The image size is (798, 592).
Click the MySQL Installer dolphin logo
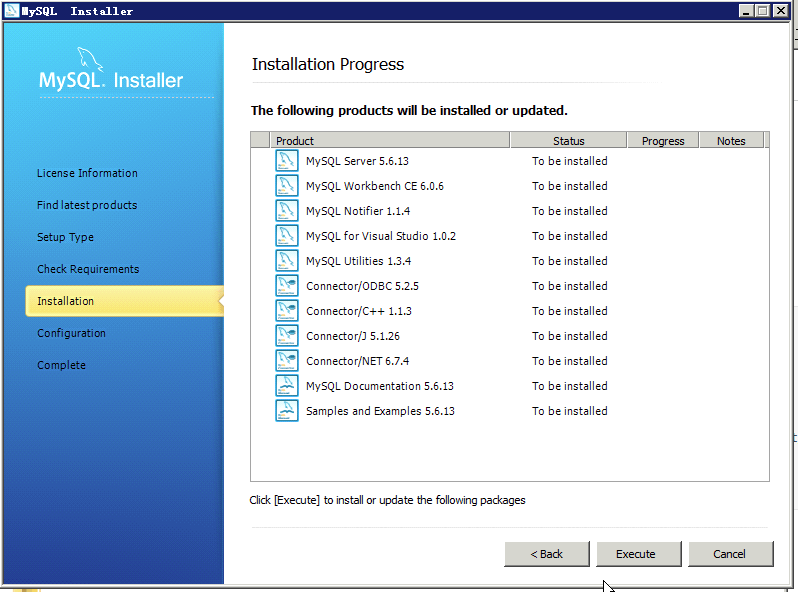tap(90, 60)
